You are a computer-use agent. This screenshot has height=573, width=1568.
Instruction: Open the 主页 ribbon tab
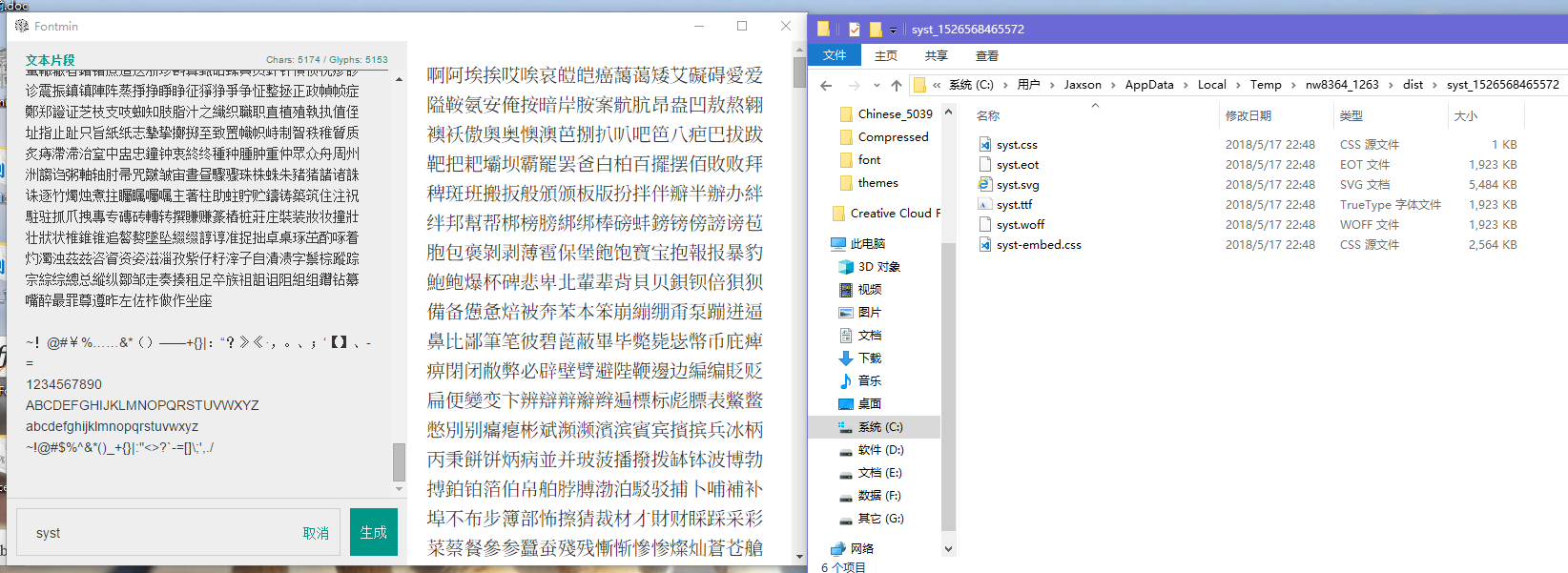(x=886, y=55)
